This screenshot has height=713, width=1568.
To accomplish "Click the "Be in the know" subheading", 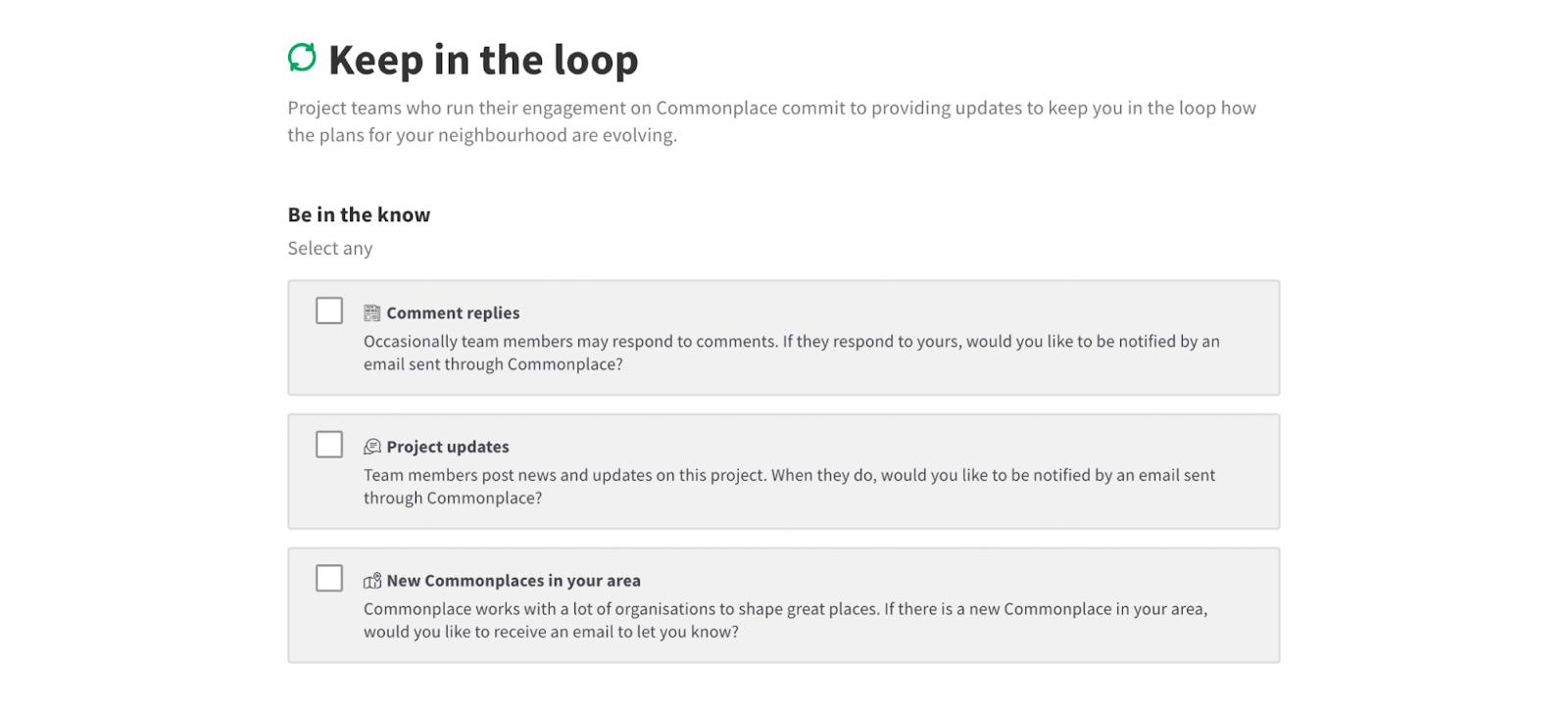I will point(359,214).
